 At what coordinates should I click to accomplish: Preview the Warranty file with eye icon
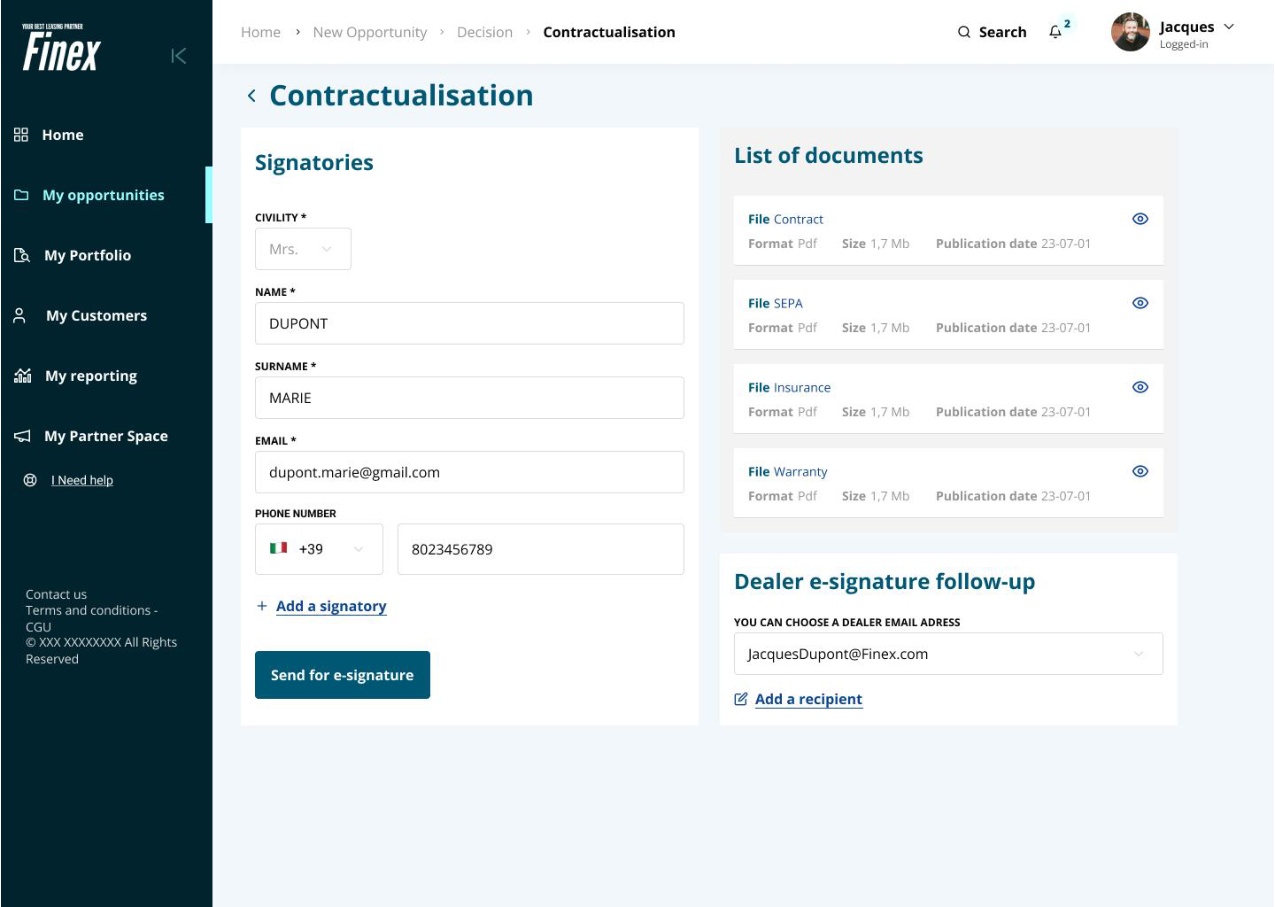[x=1140, y=471]
